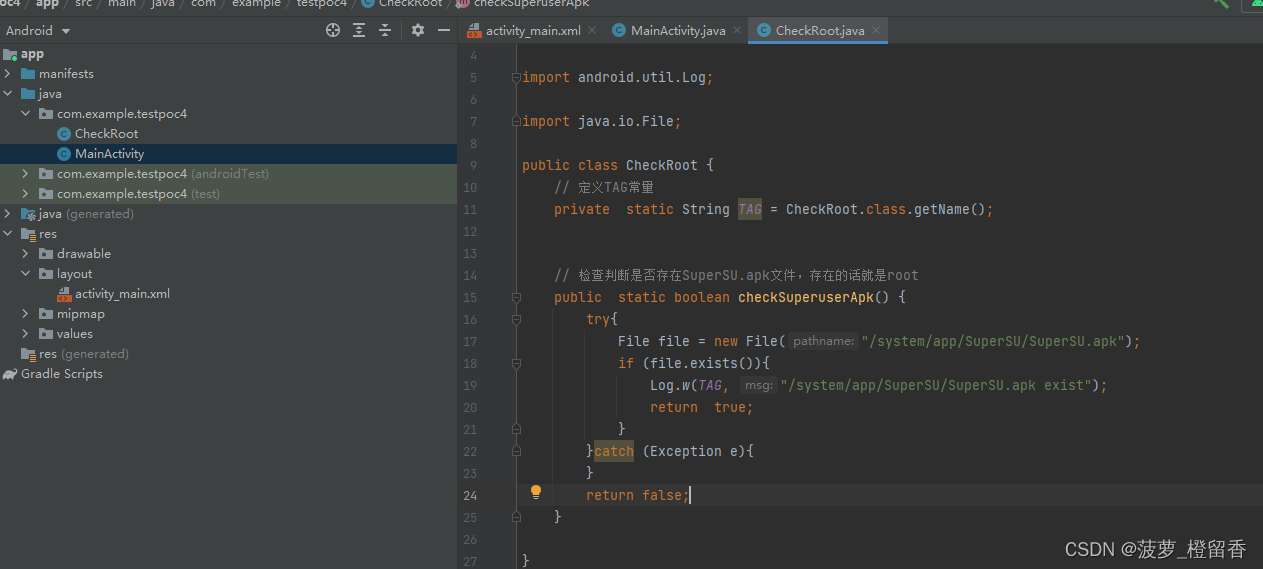Switch to MainActivity.java editor tab
Screen dimensions: 1263x569
(677, 31)
